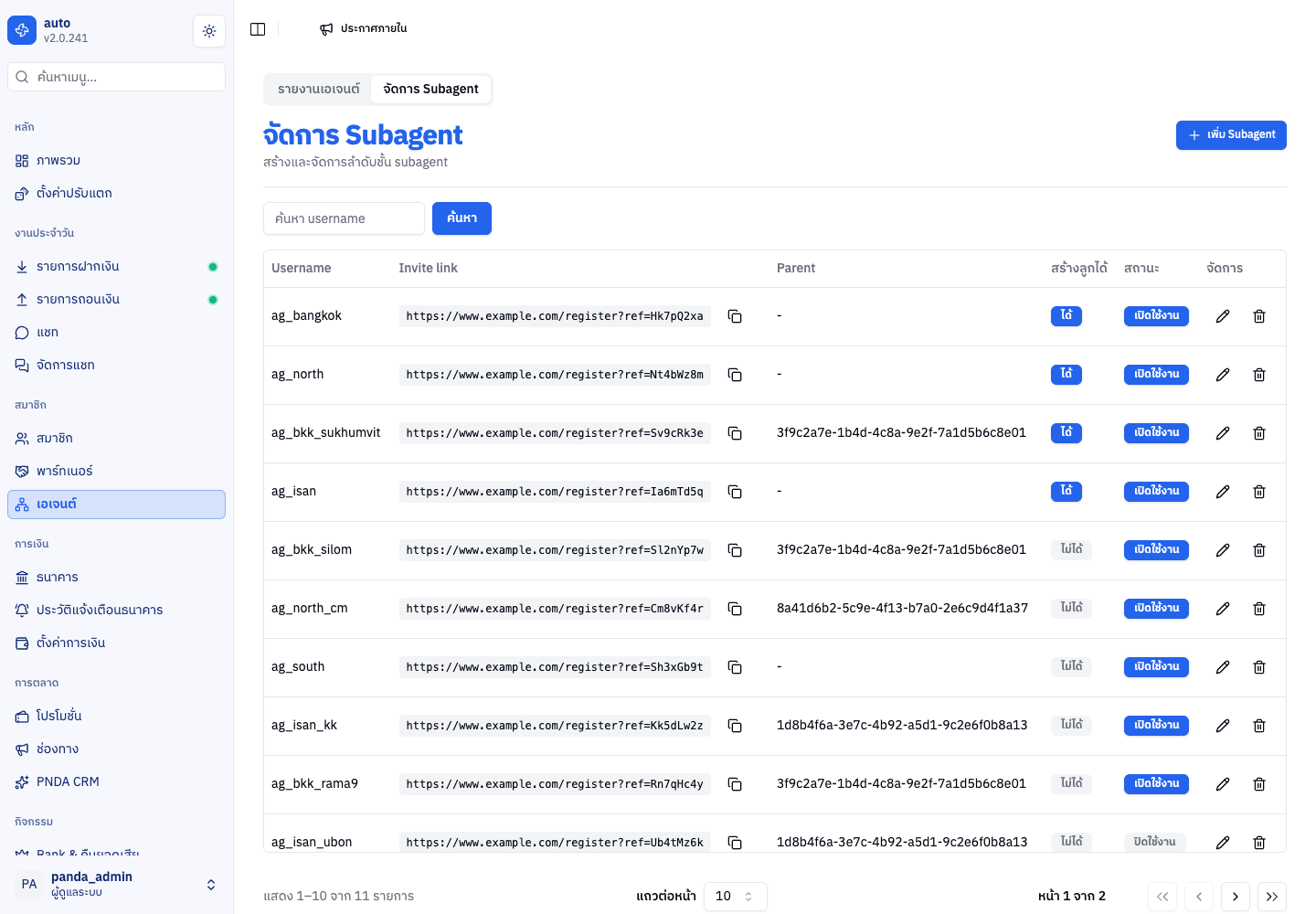Toggle the ปิดใช้งาน status of ag_isan_ubon
Screen dimensions: 1316x914
point(1154,842)
